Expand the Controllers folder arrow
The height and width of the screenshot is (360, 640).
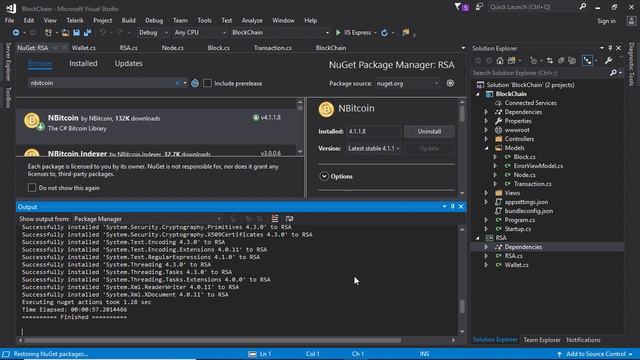coord(486,139)
